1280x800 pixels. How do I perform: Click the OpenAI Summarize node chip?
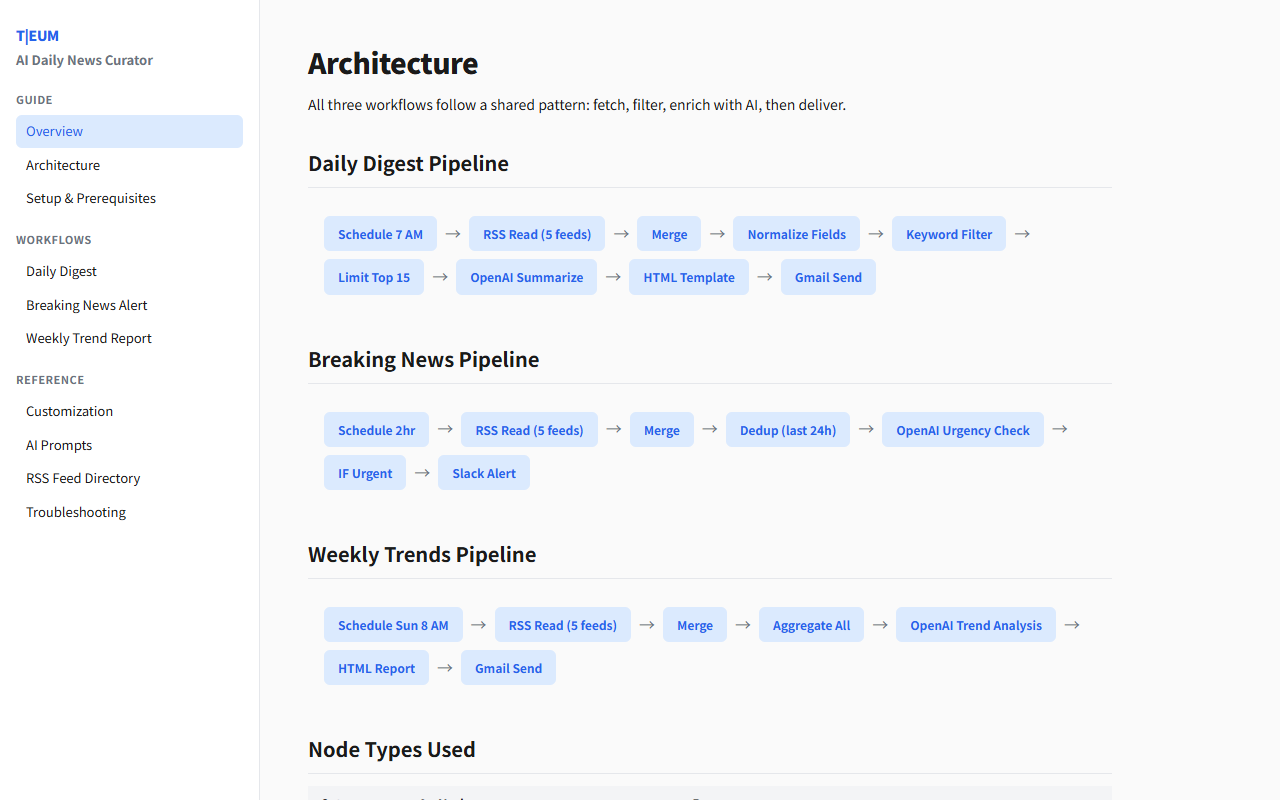(526, 277)
